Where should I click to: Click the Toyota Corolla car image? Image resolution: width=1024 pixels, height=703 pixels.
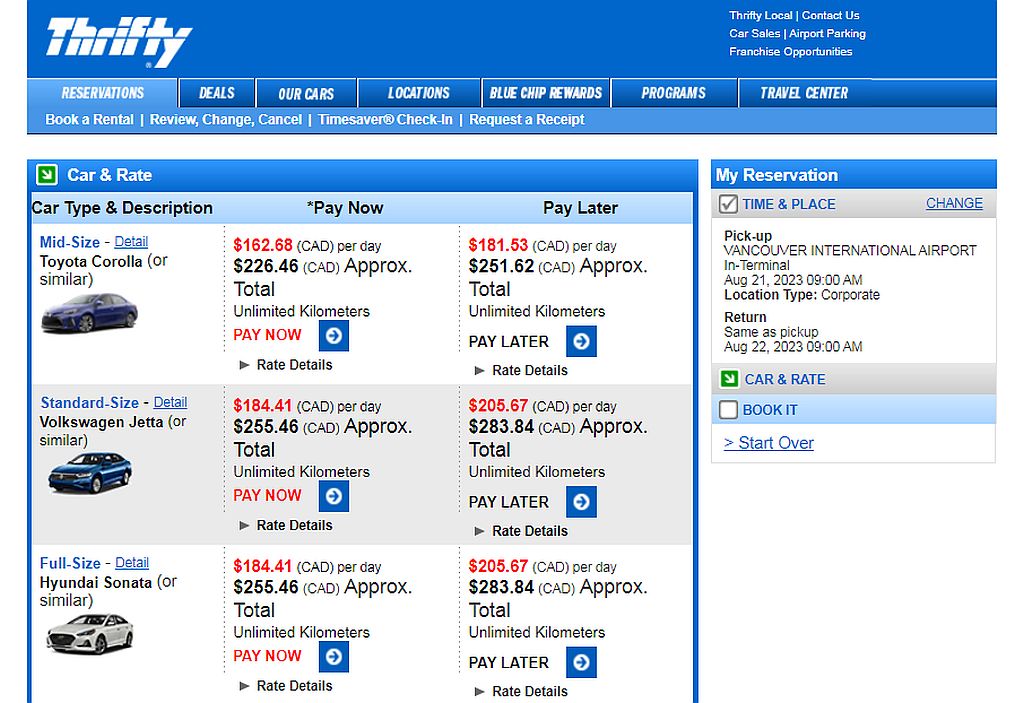click(89, 313)
